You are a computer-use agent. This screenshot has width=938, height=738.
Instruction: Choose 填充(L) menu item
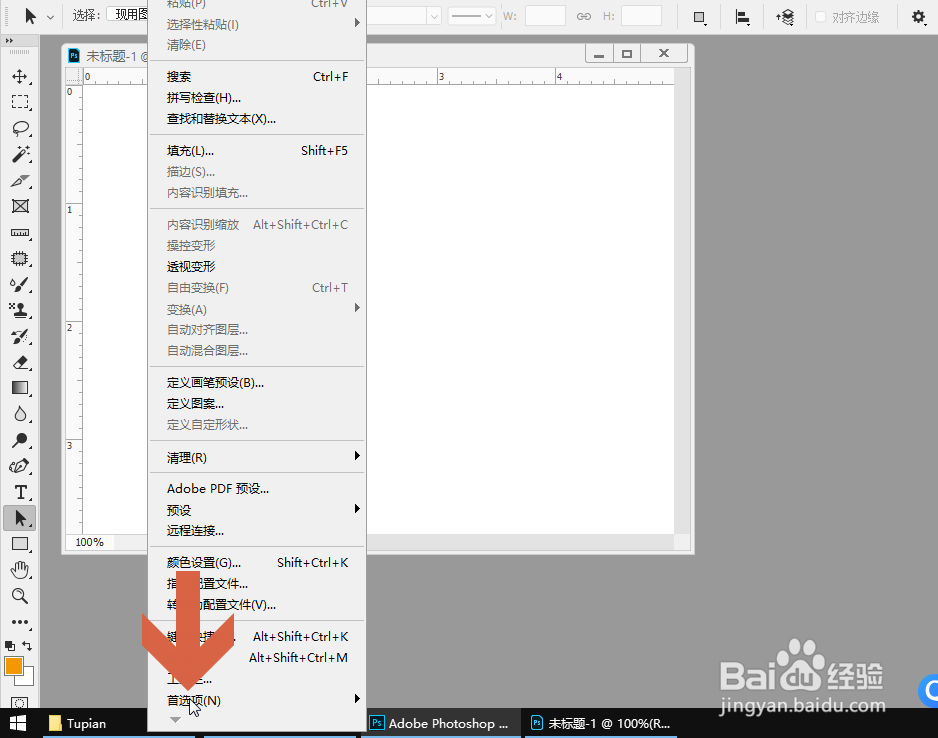[x=257, y=151]
